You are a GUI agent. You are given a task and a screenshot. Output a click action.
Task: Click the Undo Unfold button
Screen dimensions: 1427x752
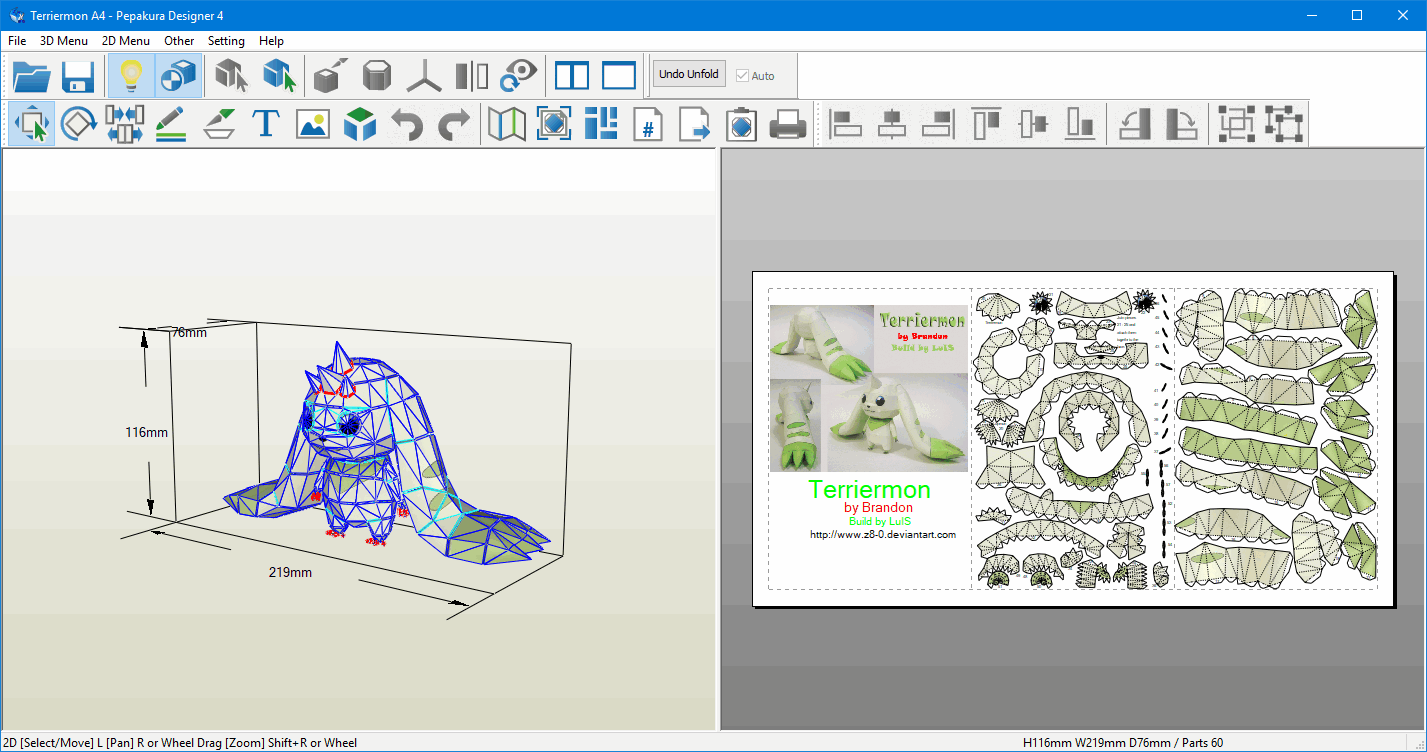click(x=688, y=75)
